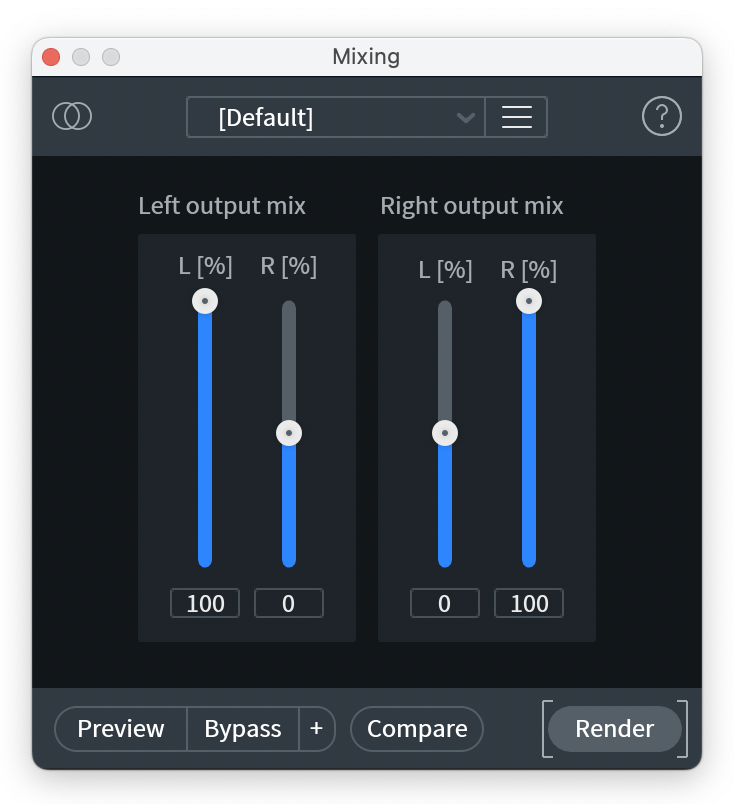Click Left output L value field showing 100
The width and height of the screenshot is (734, 804).
(x=205, y=603)
